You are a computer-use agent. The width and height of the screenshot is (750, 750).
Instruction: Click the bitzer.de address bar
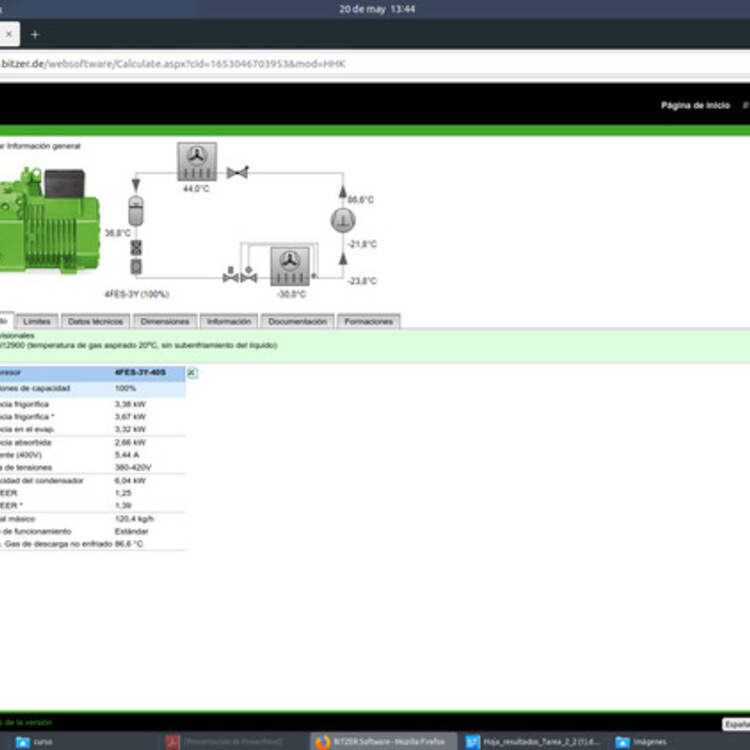[x=375, y=64]
